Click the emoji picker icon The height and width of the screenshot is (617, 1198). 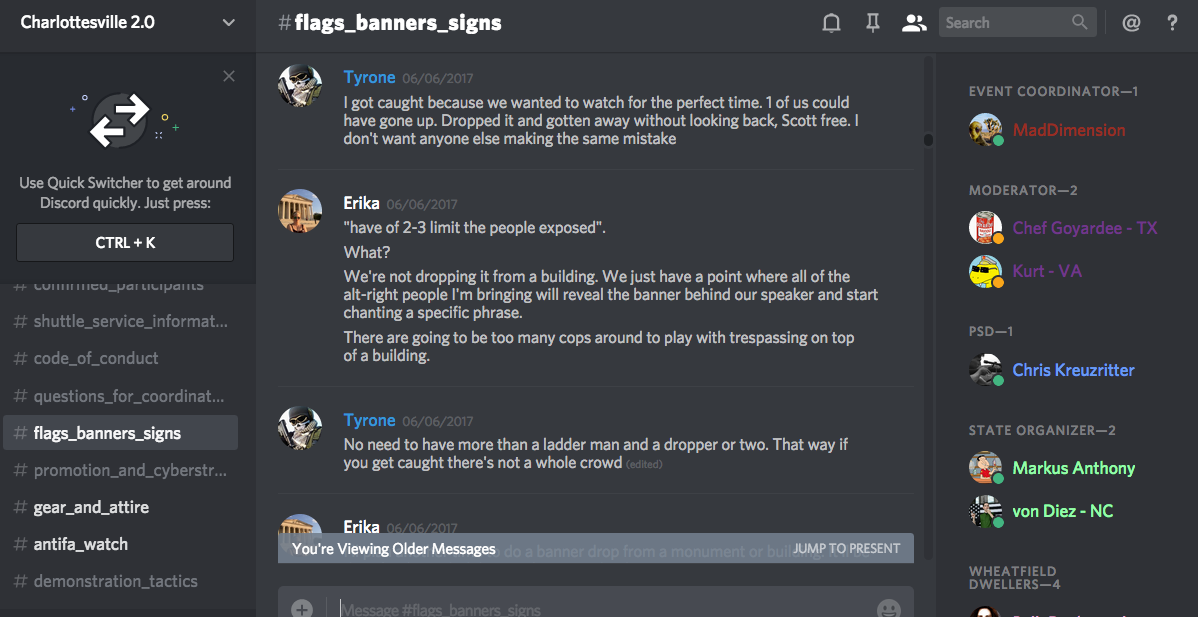pyautogui.click(x=888, y=608)
